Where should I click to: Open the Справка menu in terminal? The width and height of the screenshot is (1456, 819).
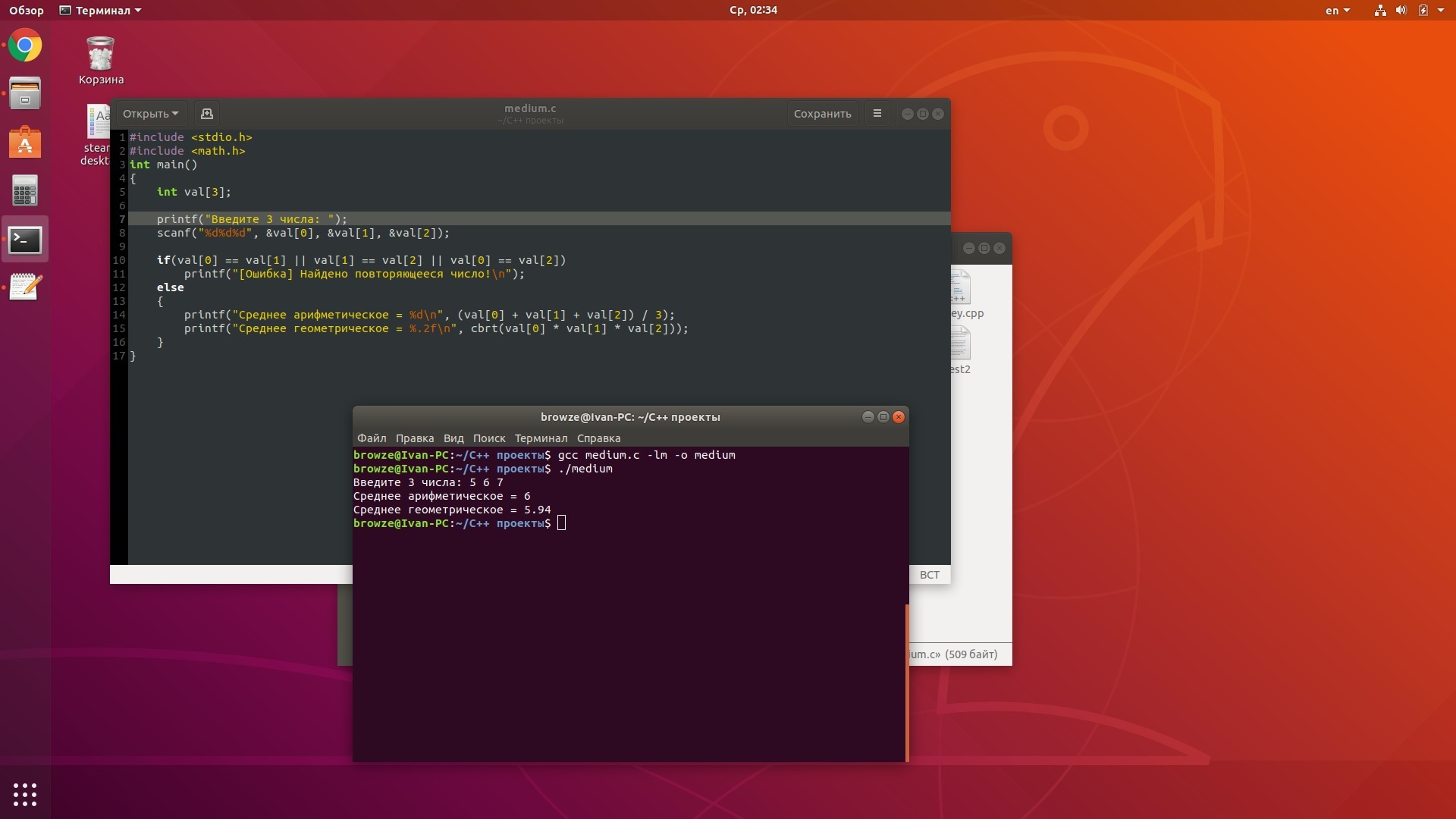click(598, 438)
